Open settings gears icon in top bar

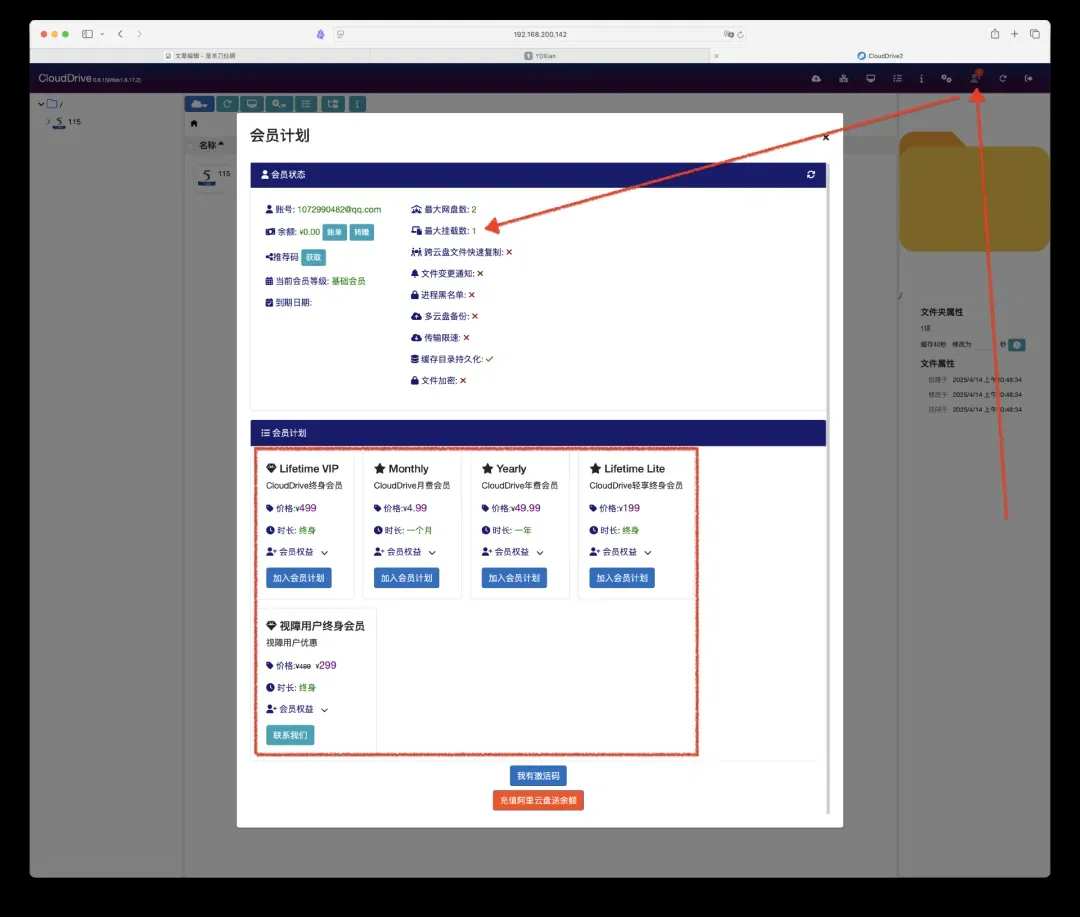[x=946, y=79]
